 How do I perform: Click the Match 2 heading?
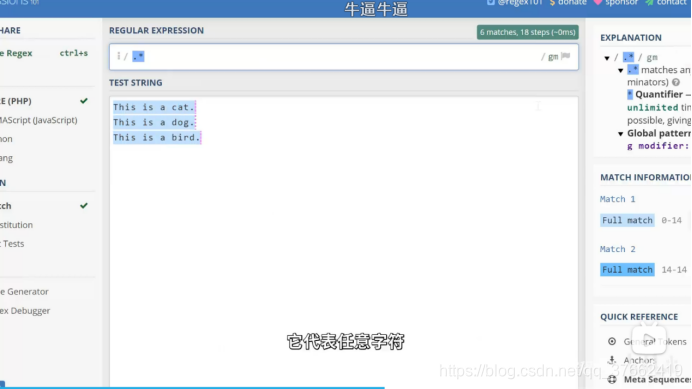click(617, 249)
